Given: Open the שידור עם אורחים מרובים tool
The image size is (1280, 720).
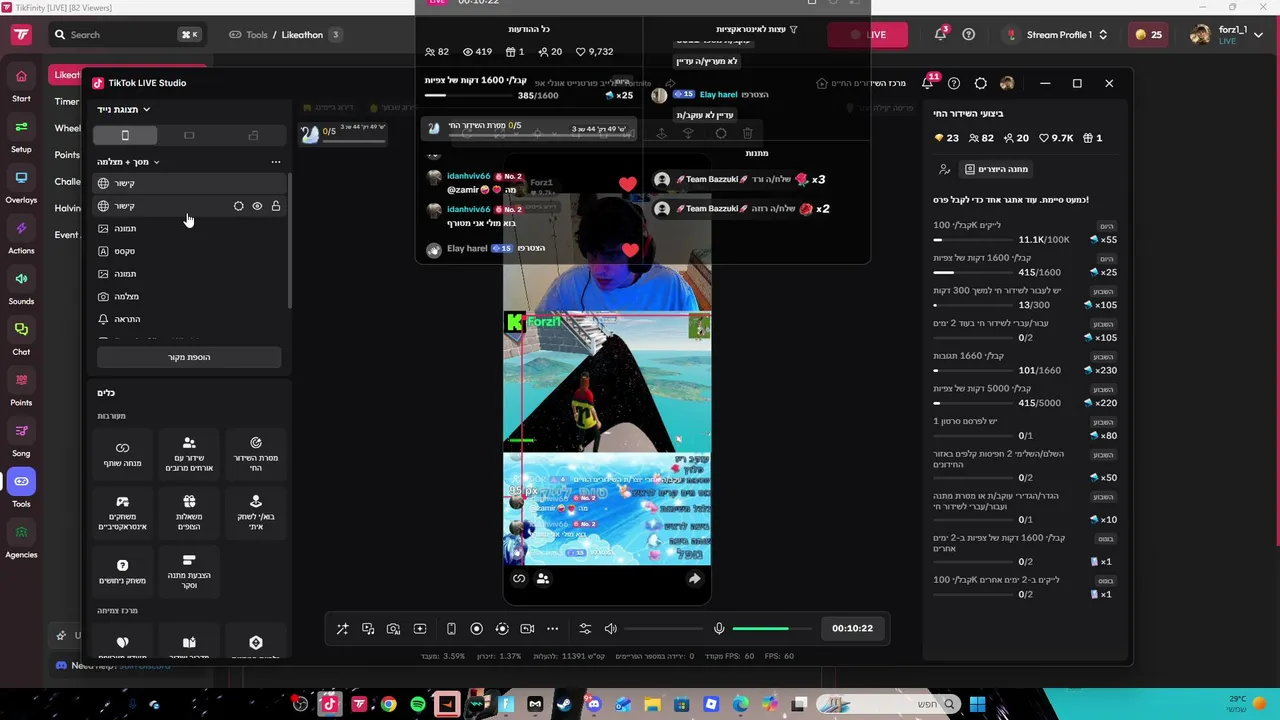Looking at the screenshot, I should [x=189, y=454].
